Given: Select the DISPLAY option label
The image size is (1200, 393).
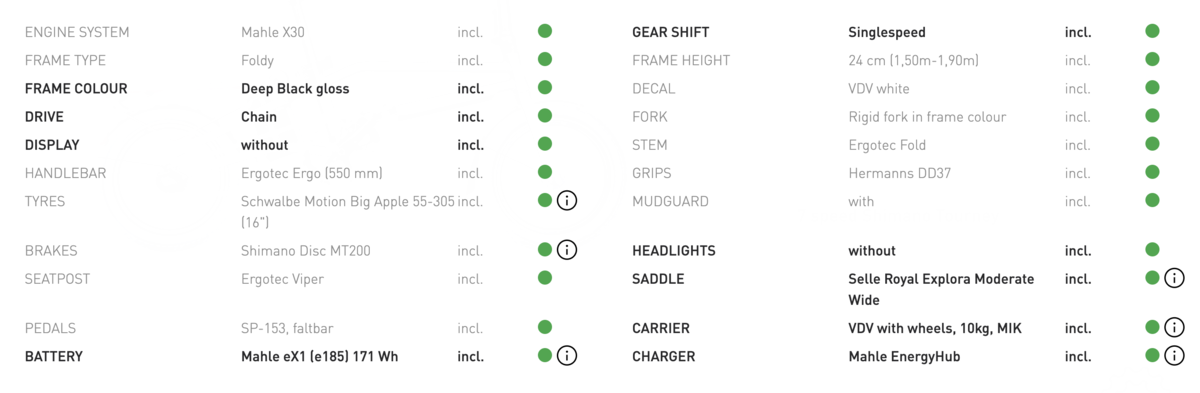Looking at the screenshot, I should 52,145.
